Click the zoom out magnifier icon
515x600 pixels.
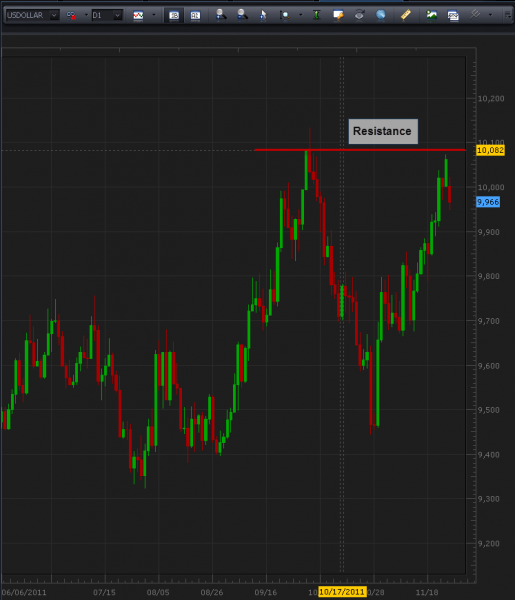242,15
